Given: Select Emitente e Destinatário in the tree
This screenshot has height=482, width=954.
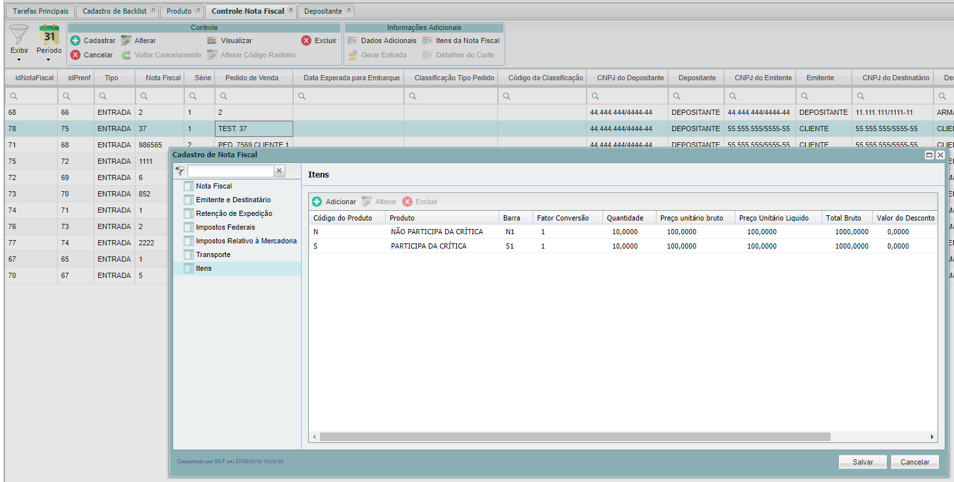Looking at the screenshot, I should 232,200.
